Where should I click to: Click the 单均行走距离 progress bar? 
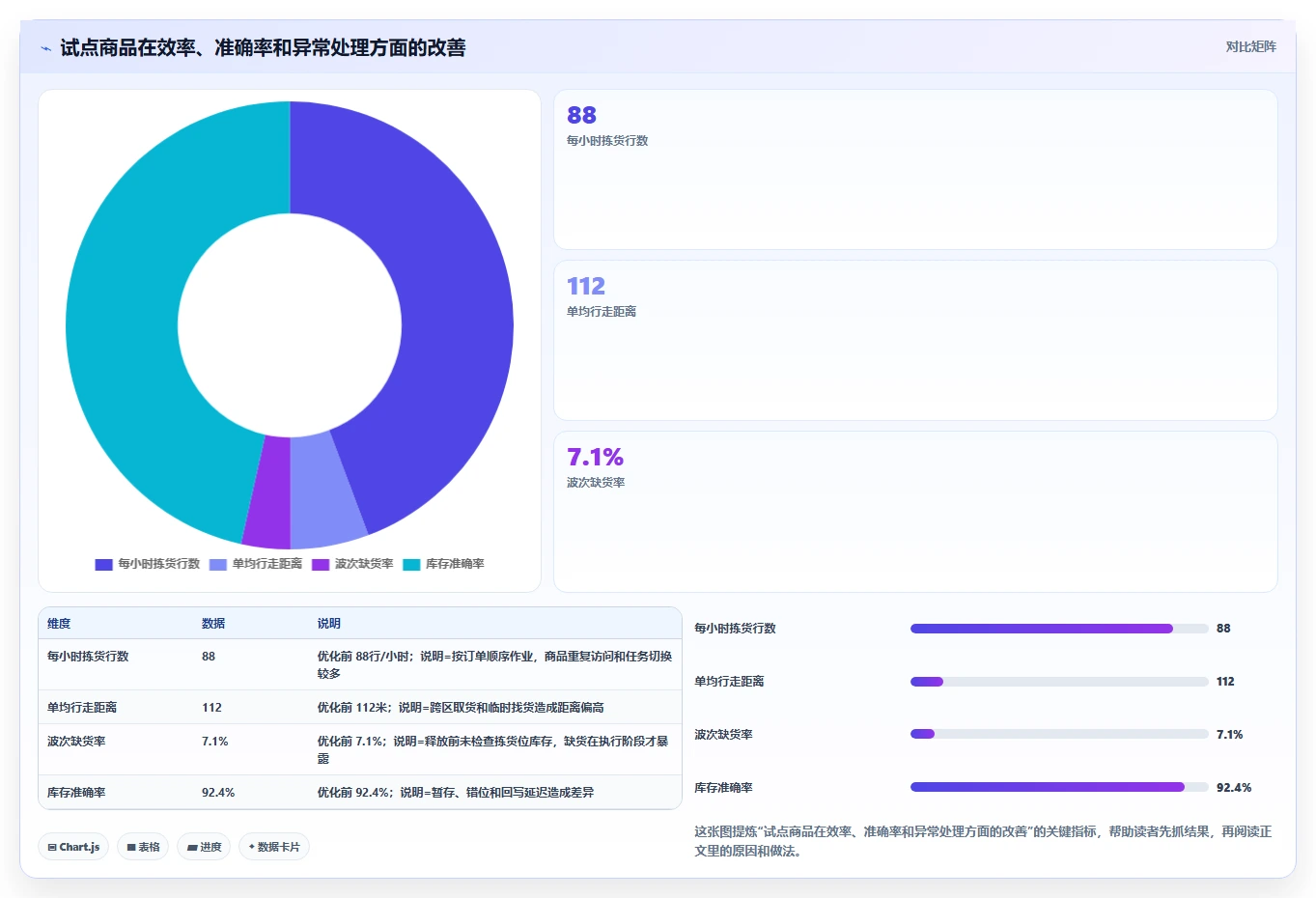(1059, 682)
